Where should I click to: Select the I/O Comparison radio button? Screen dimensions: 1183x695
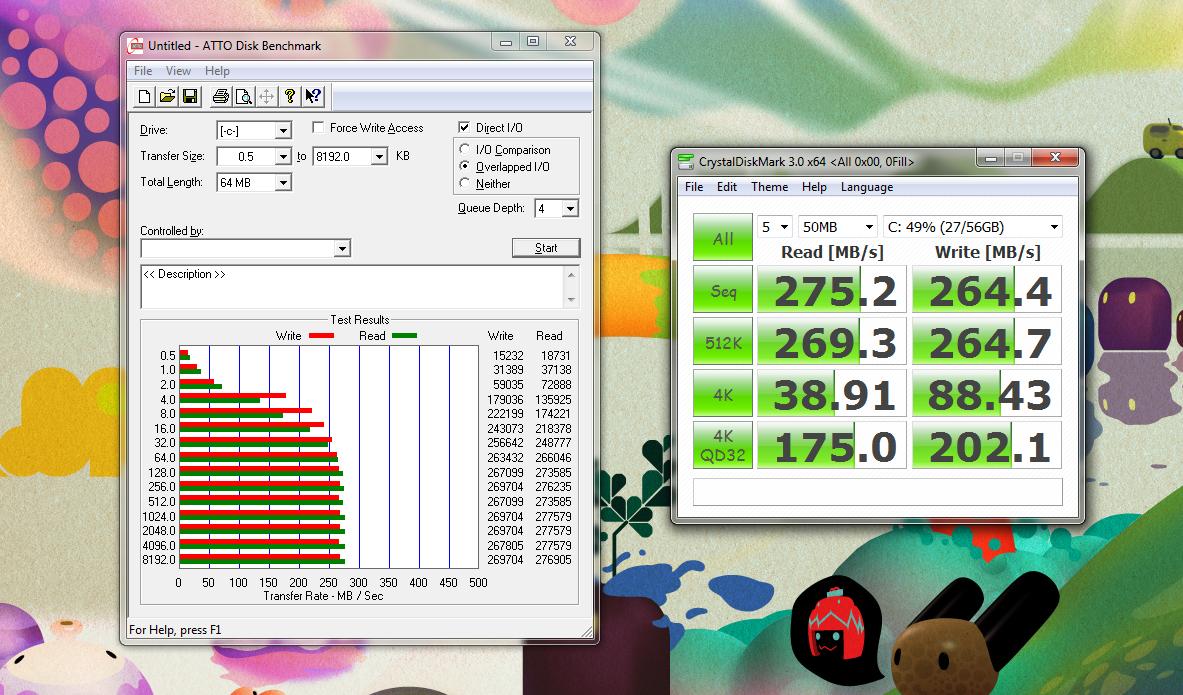(465, 149)
